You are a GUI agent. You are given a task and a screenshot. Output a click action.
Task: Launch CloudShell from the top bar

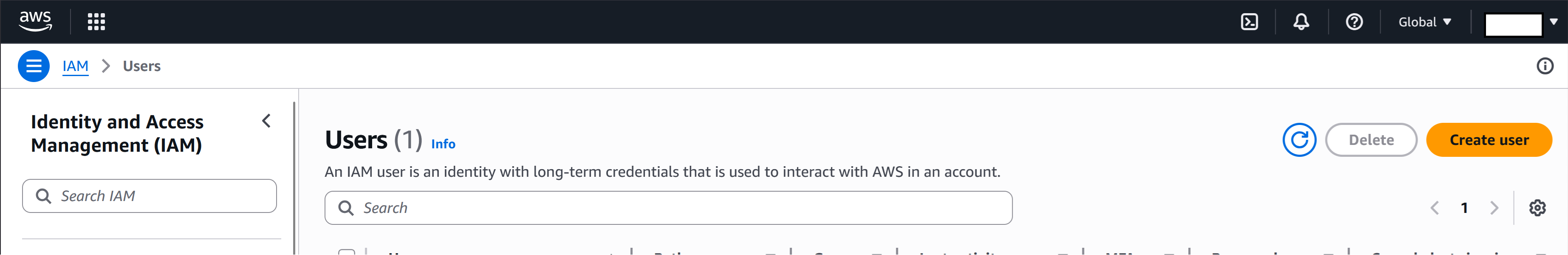pos(1249,22)
